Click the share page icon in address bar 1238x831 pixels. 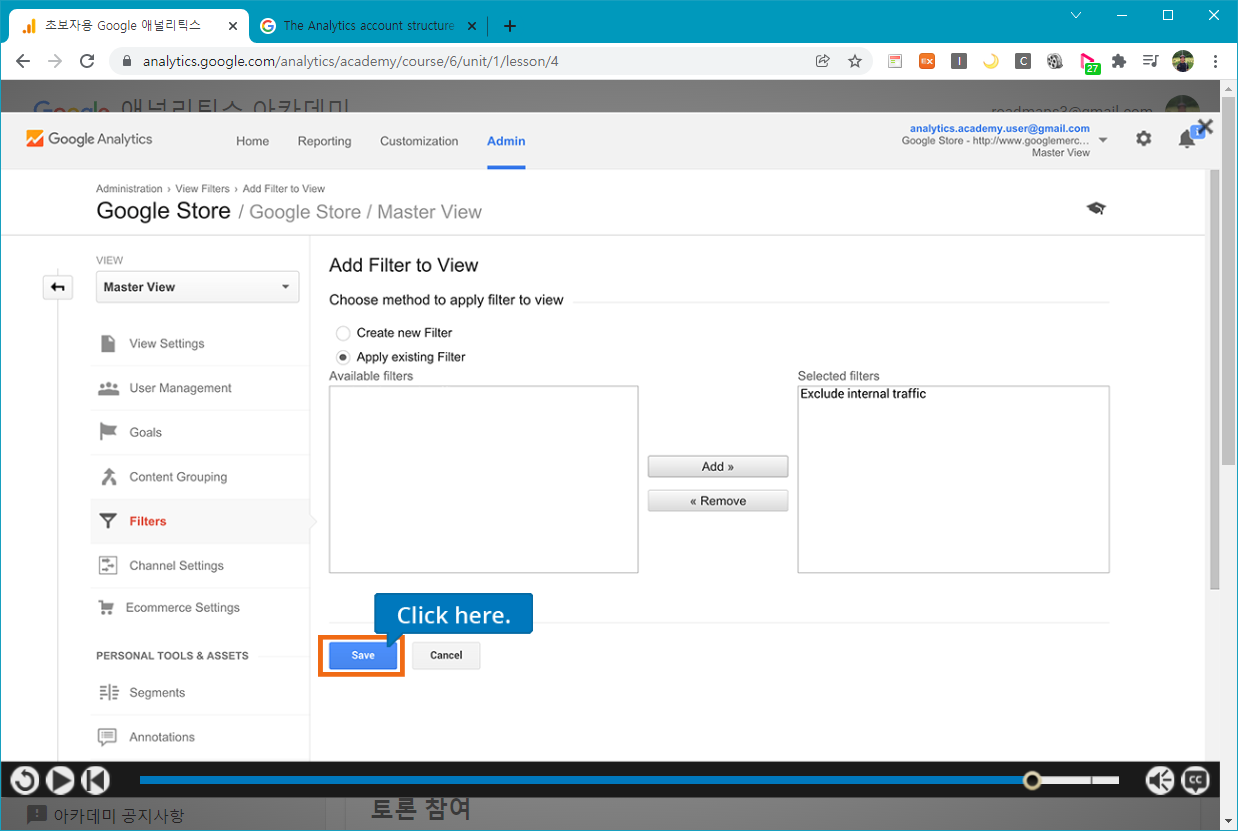[822, 61]
